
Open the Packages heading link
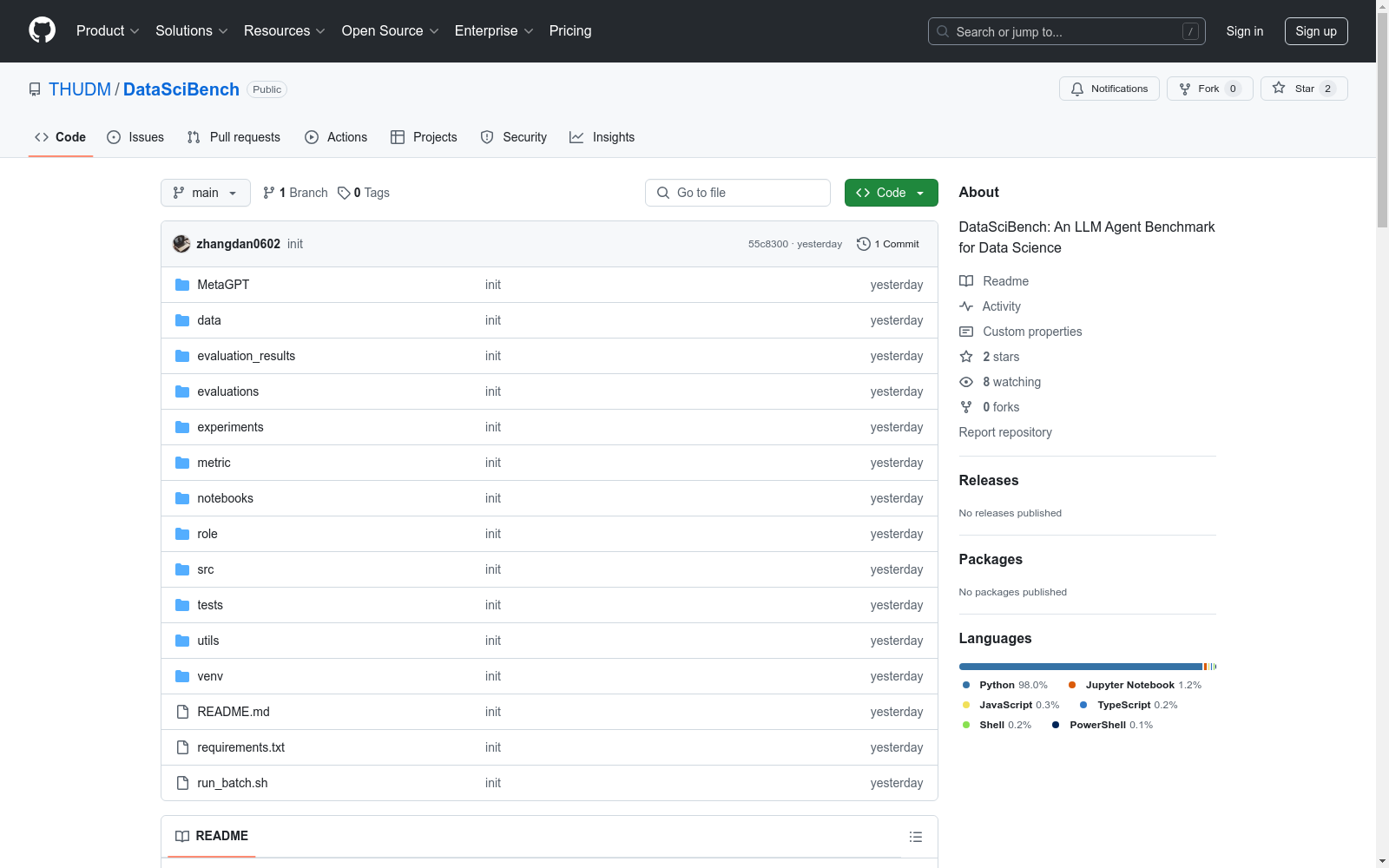pyautogui.click(x=991, y=559)
